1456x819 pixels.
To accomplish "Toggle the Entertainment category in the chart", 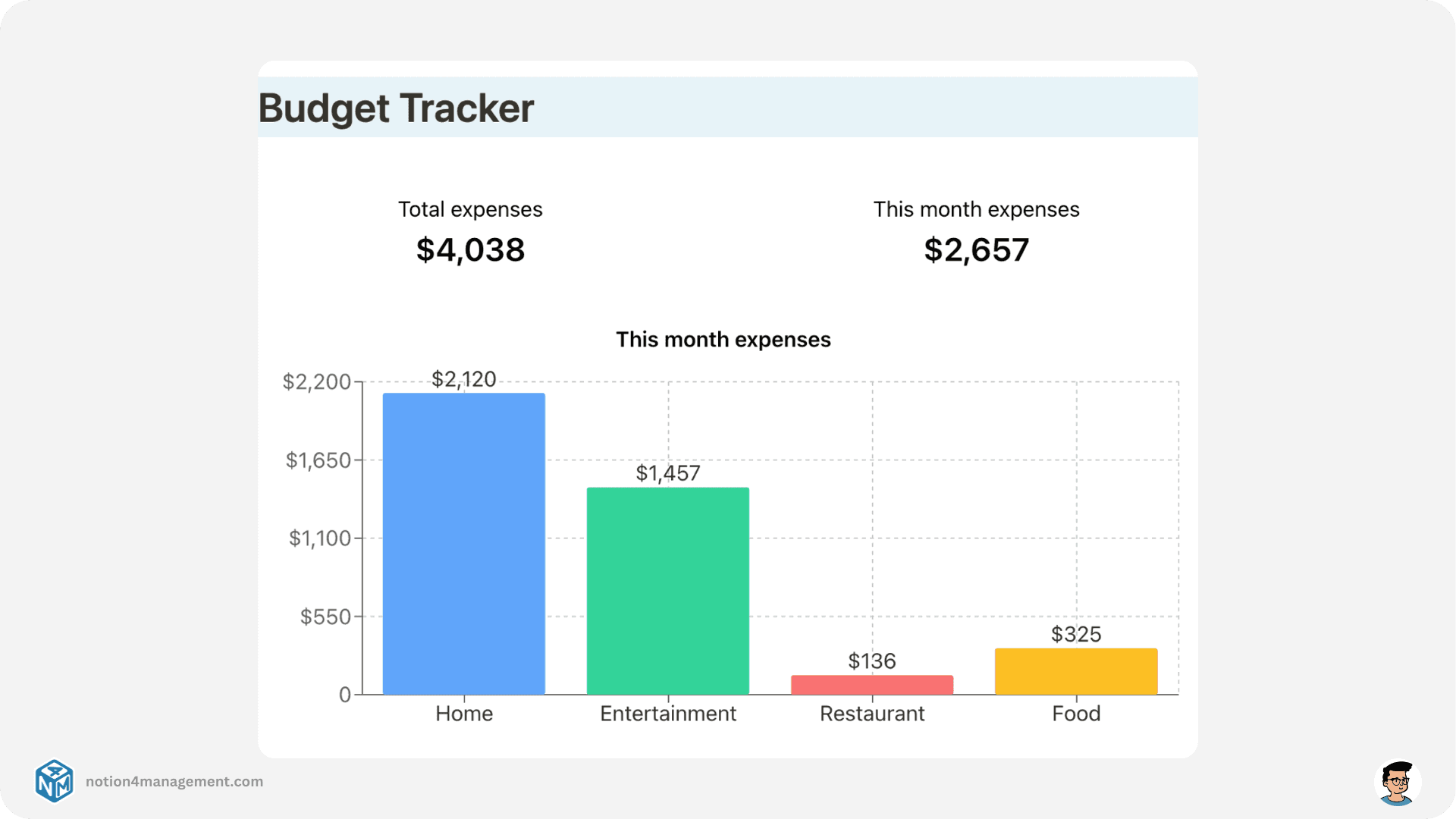I will pyautogui.click(x=667, y=713).
